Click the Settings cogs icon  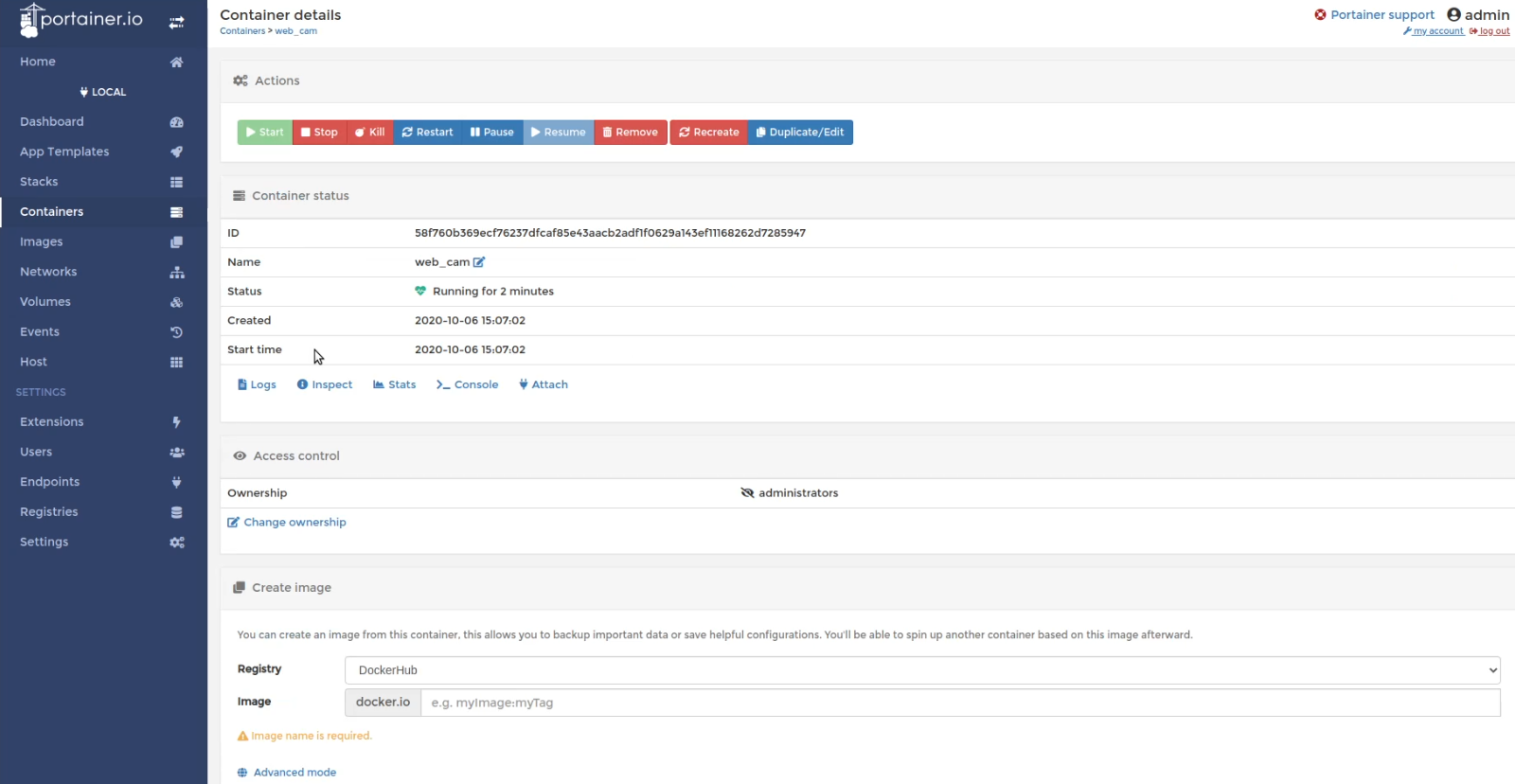coord(176,543)
